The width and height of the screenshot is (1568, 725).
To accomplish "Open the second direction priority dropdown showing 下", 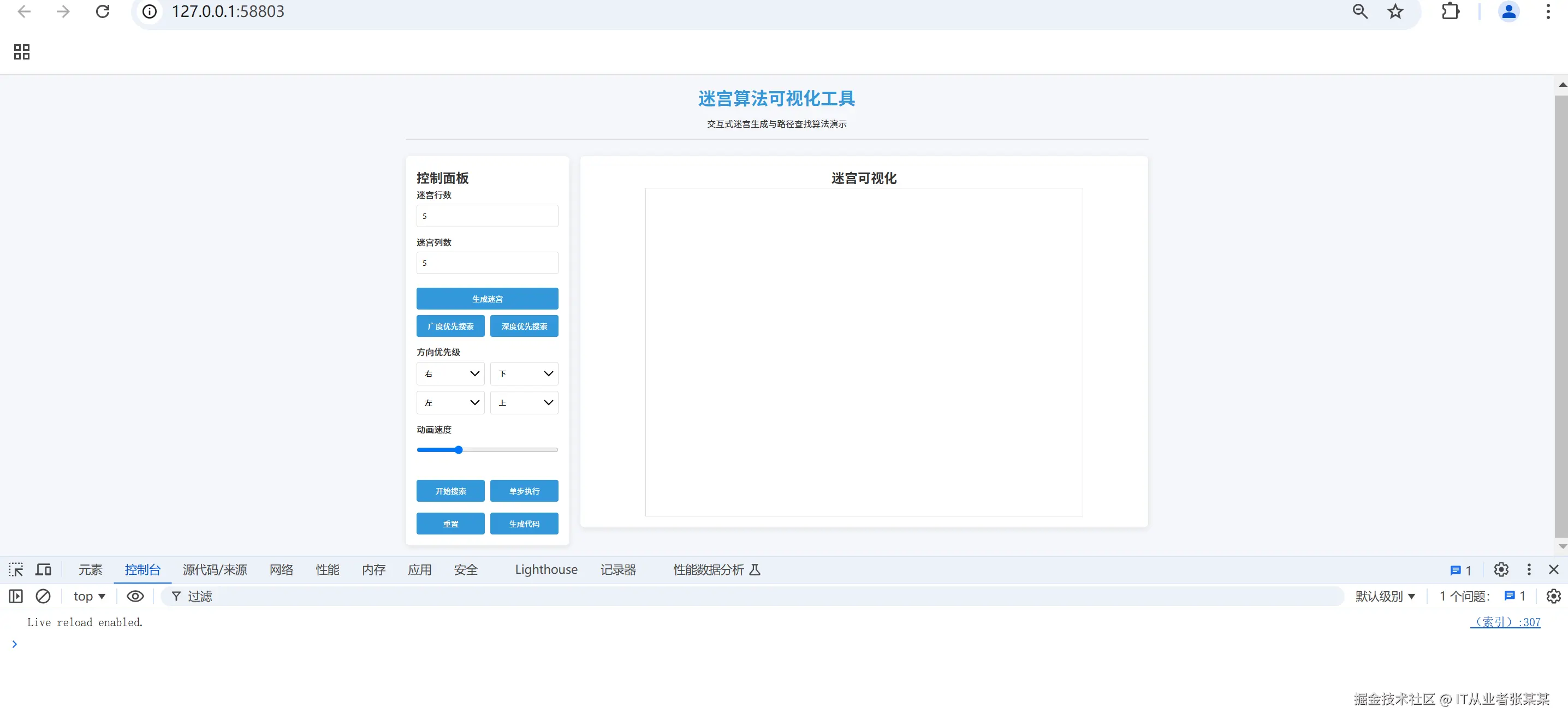I will pyautogui.click(x=524, y=374).
